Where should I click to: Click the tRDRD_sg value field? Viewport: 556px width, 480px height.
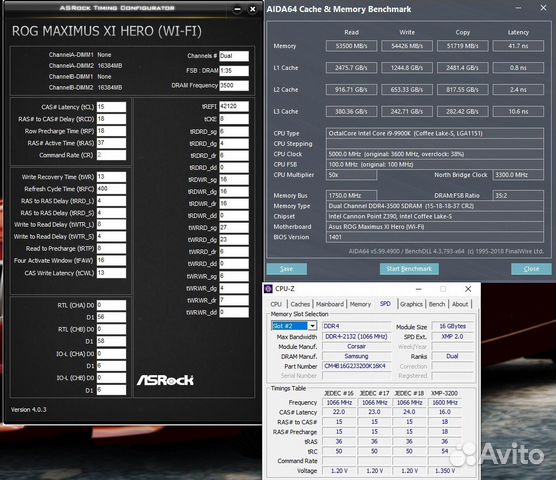coord(234,132)
